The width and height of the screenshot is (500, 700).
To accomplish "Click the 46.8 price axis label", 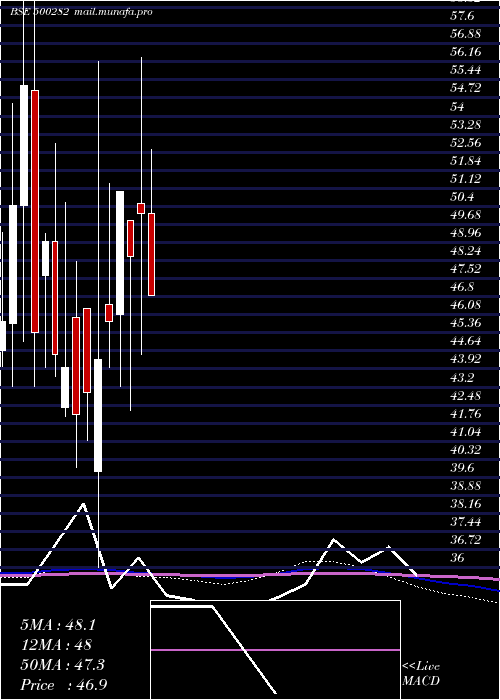I will click(x=463, y=288).
